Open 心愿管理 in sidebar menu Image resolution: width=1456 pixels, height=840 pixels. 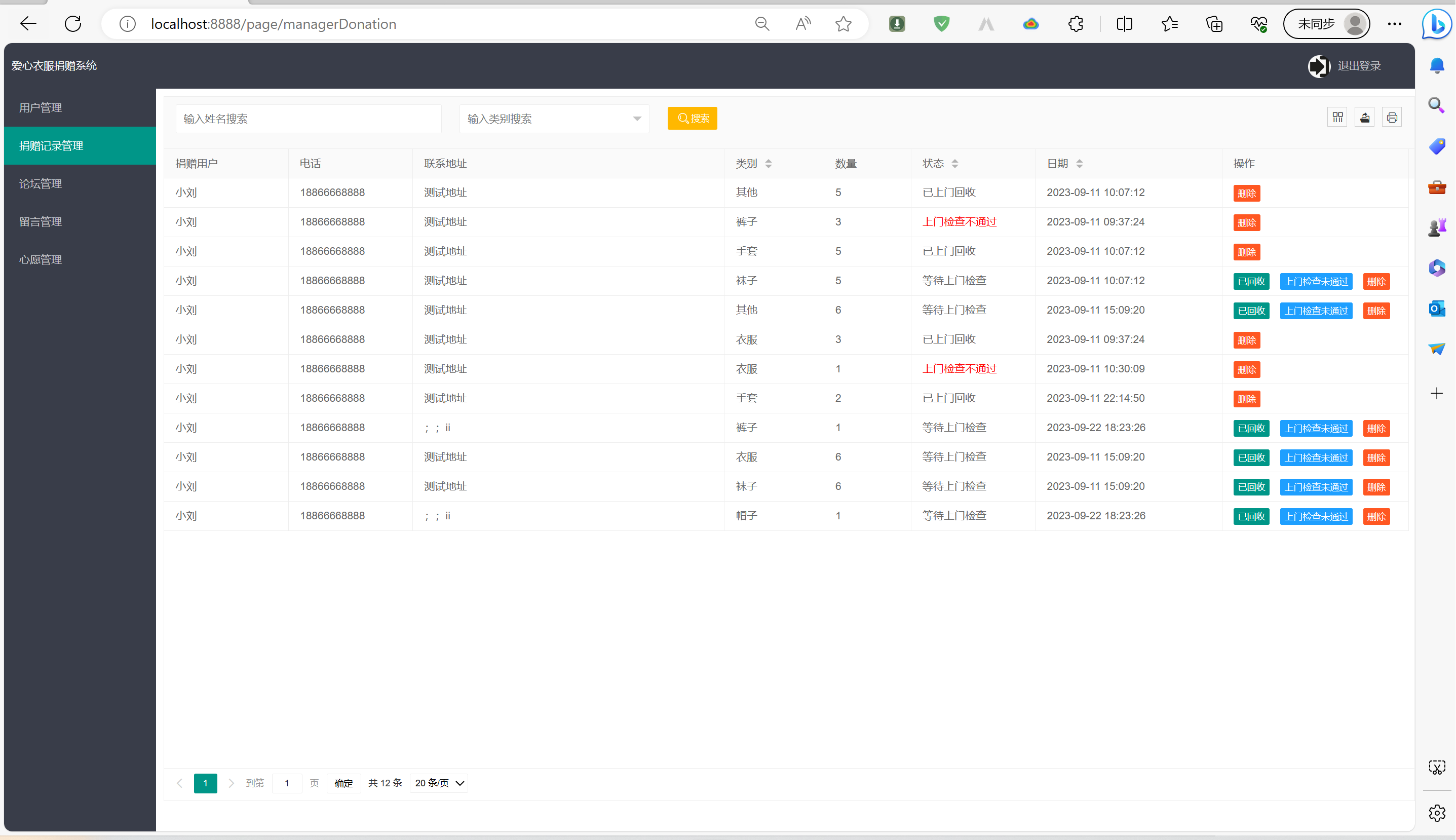point(41,259)
